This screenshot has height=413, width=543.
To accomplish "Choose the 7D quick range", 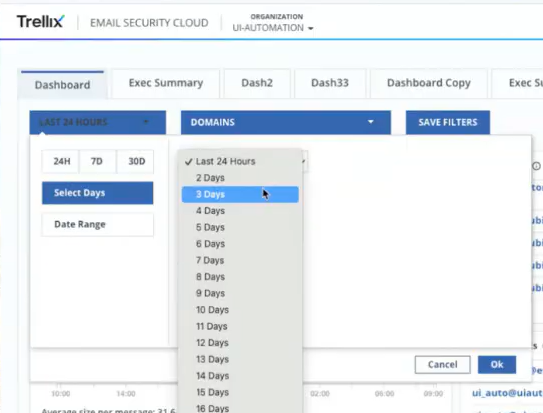I will pos(97,161).
